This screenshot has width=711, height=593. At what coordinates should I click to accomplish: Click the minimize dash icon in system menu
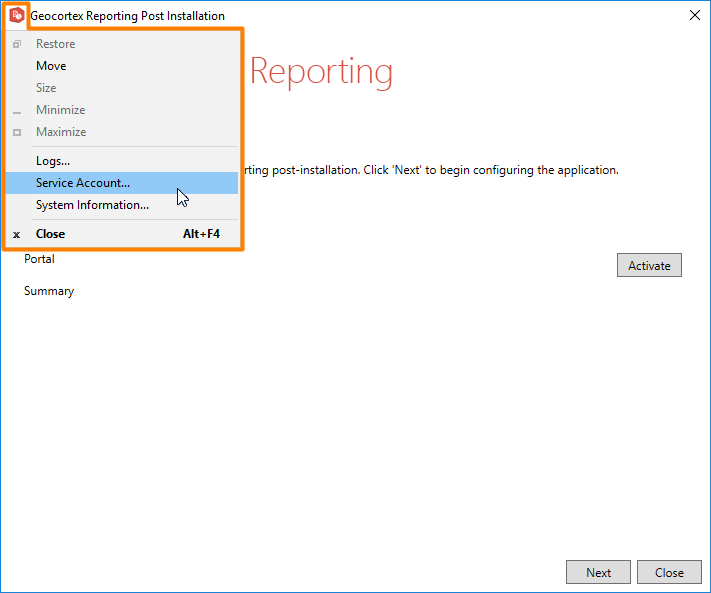(x=17, y=111)
